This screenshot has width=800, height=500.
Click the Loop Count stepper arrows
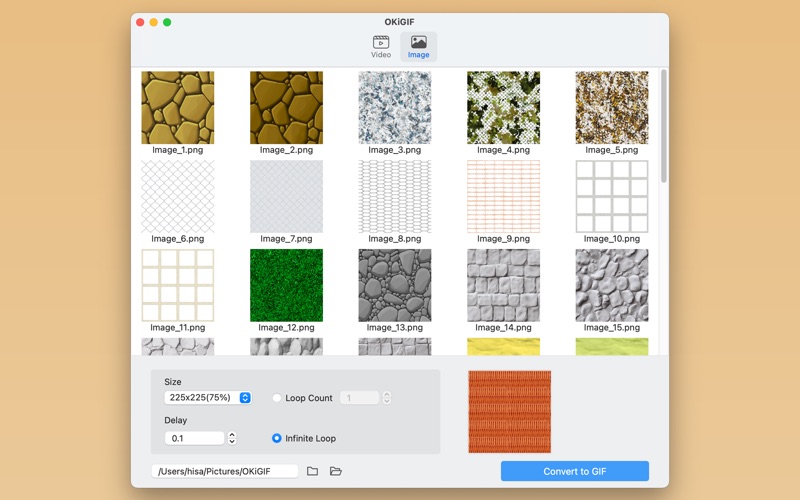(x=387, y=398)
